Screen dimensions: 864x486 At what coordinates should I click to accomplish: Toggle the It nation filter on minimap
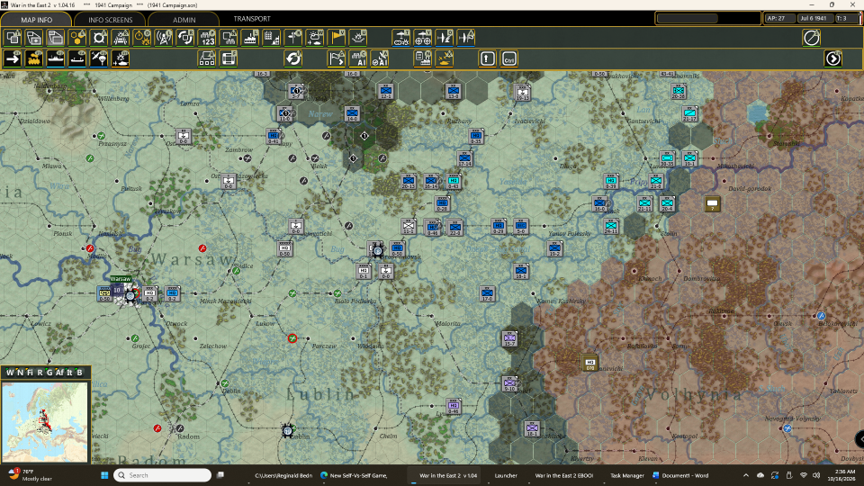pos(69,372)
